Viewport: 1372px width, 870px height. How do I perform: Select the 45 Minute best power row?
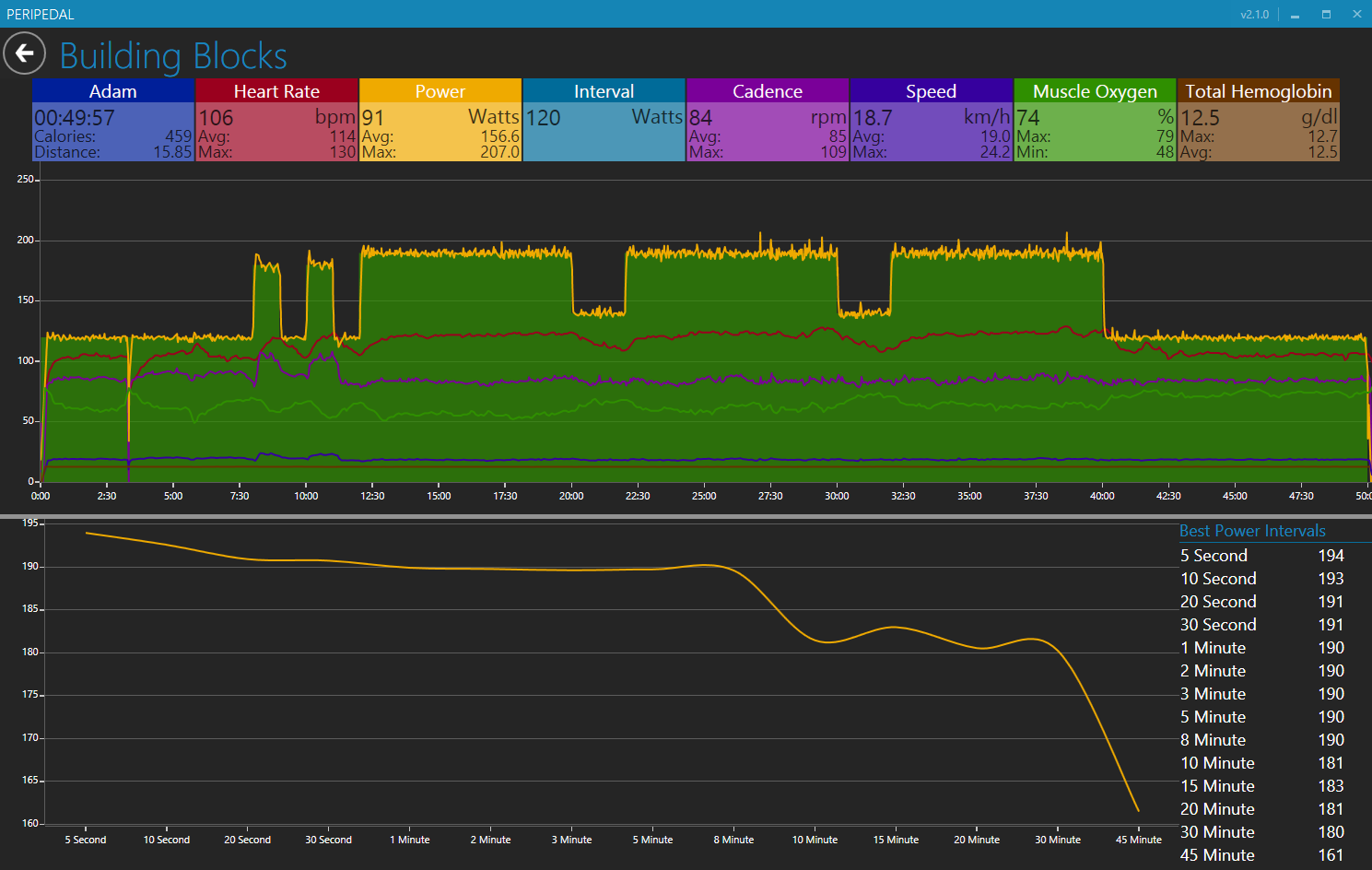coord(1261,855)
